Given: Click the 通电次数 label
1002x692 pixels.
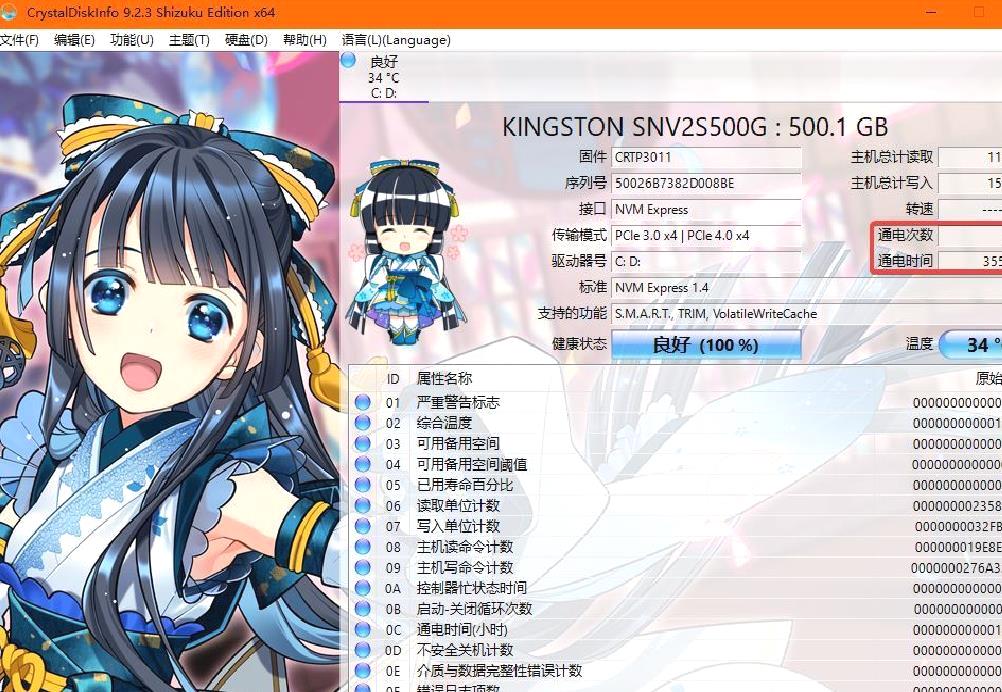Looking at the screenshot, I should pos(905,235).
